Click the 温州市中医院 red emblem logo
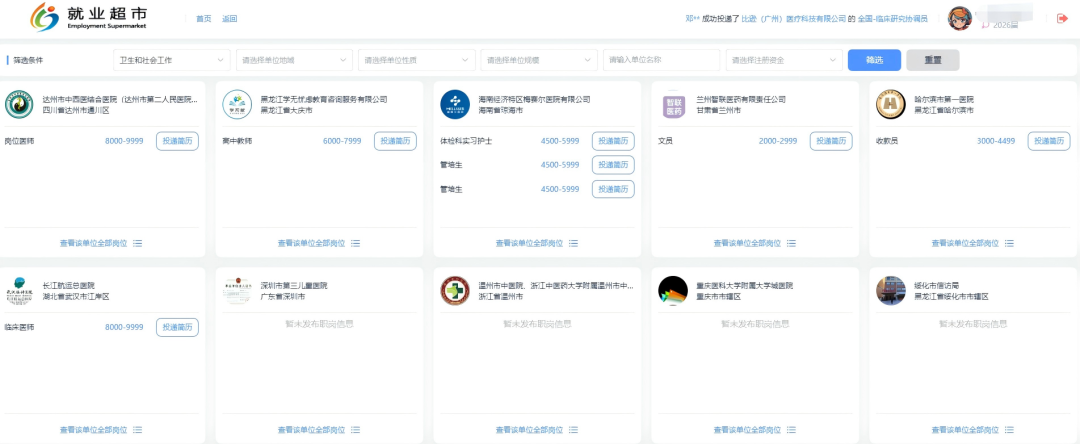 coord(455,290)
